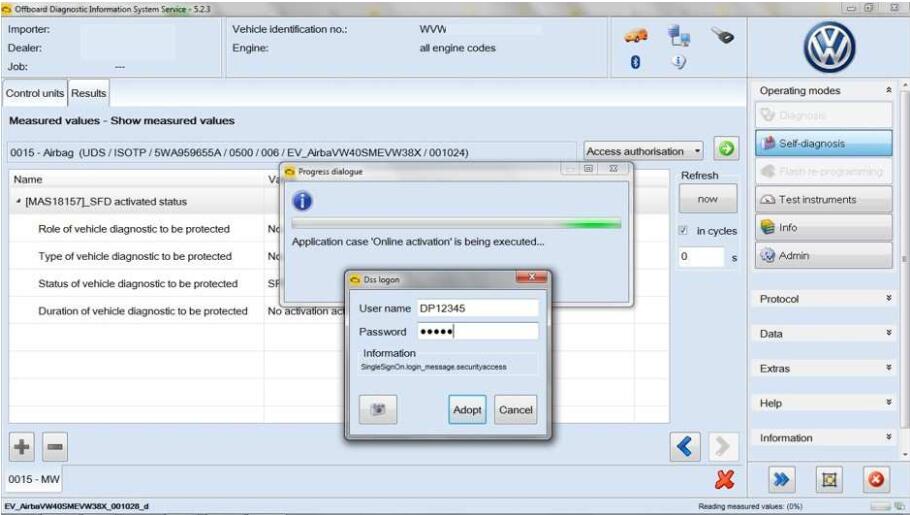Click the grayed forward arrow button
Screen dimensions: 910x515
tap(723, 446)
